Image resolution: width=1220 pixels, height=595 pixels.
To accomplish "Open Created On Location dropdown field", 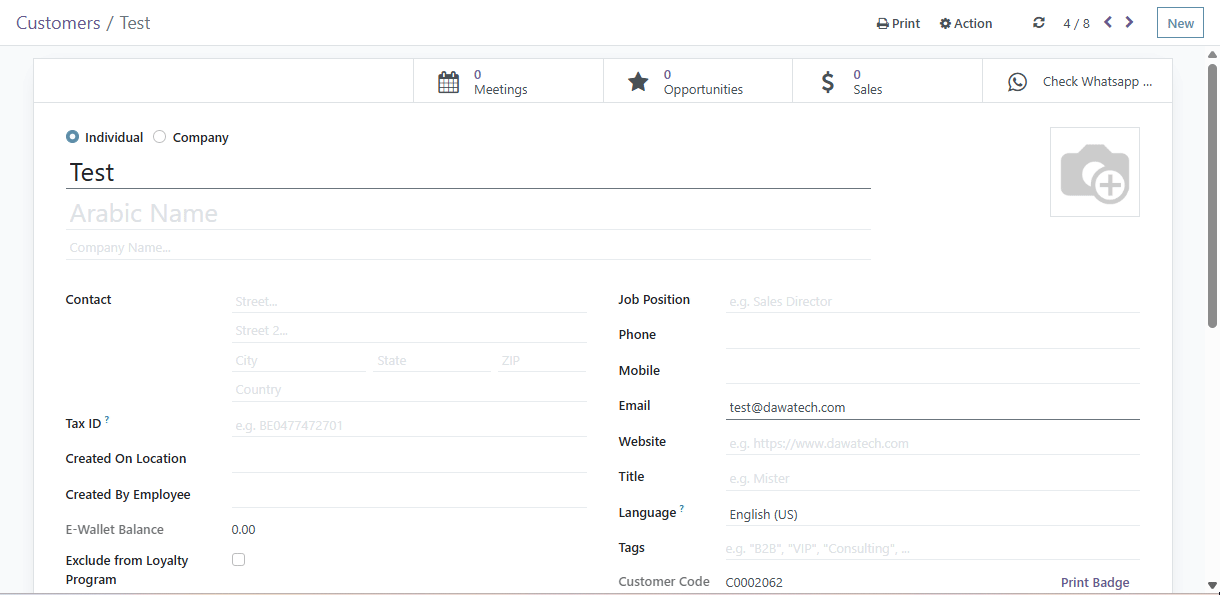I will [x=409, y=459].
